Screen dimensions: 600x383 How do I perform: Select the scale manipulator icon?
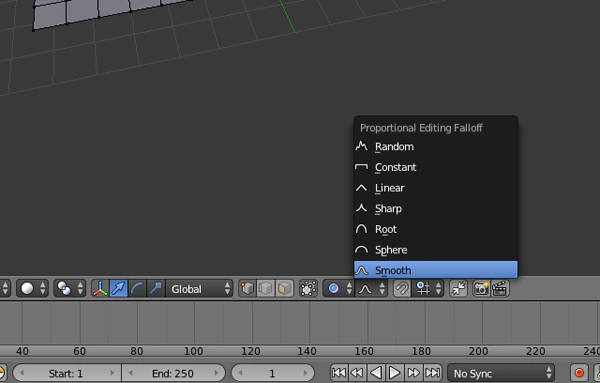(x=156, y=288)
